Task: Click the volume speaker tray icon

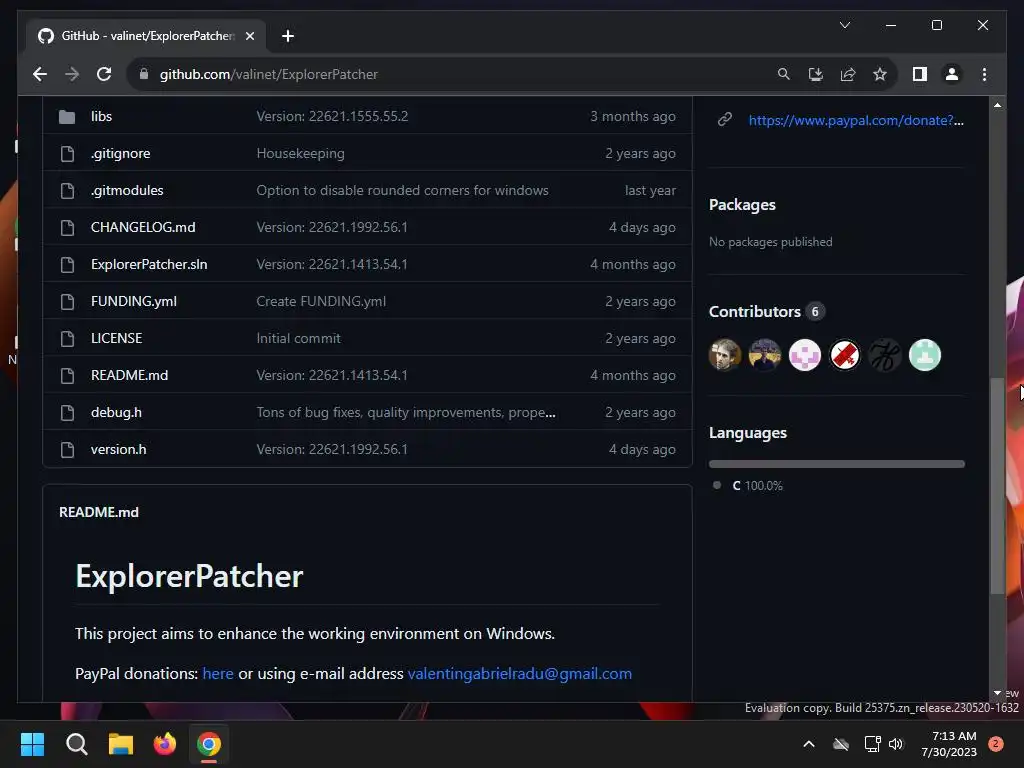Action: tap(896, 744)
